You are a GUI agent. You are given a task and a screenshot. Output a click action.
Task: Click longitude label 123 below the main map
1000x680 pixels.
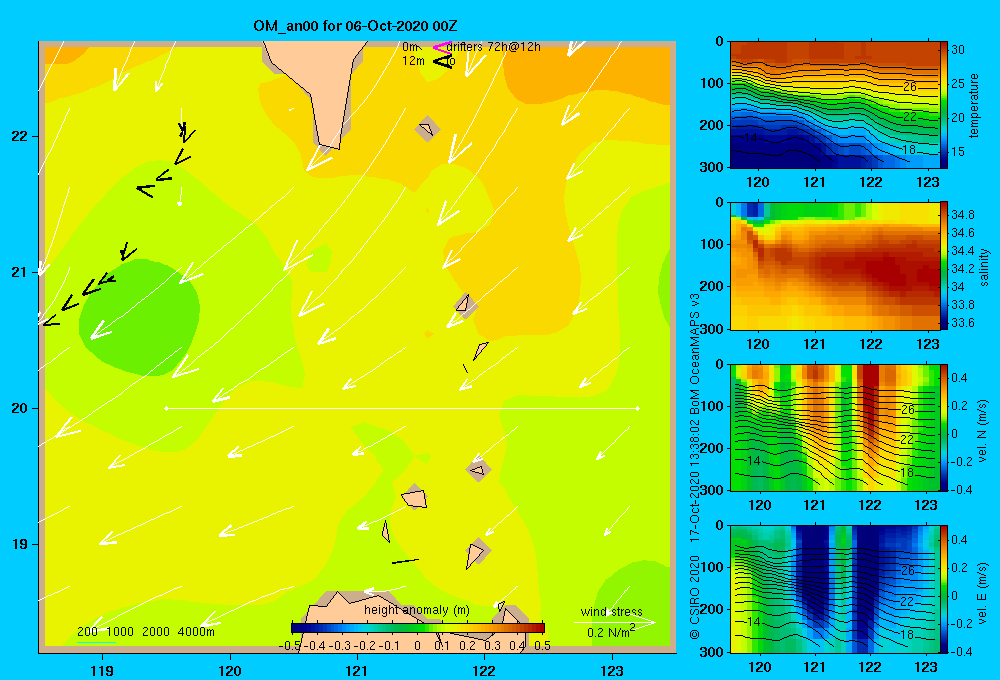(x=612, y=670)
